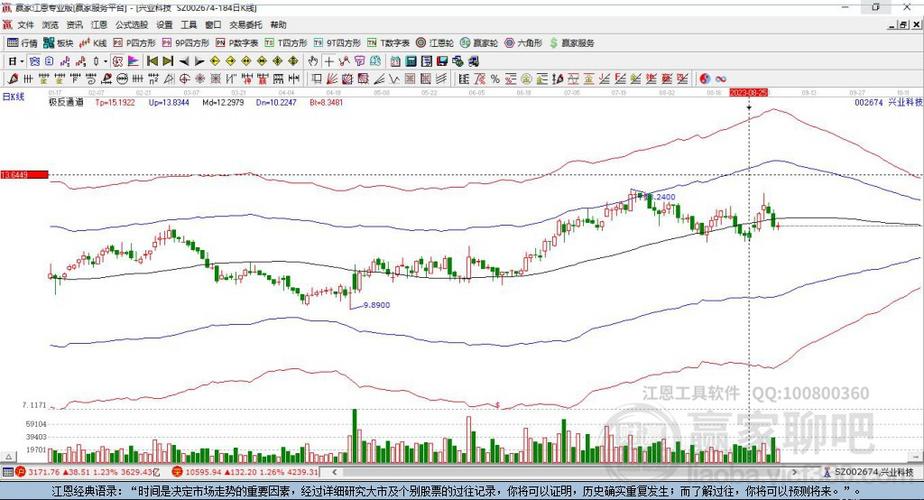924x500 pixels.
Task: Open the T四方形 tool
Action: click(x=286, y=43)
